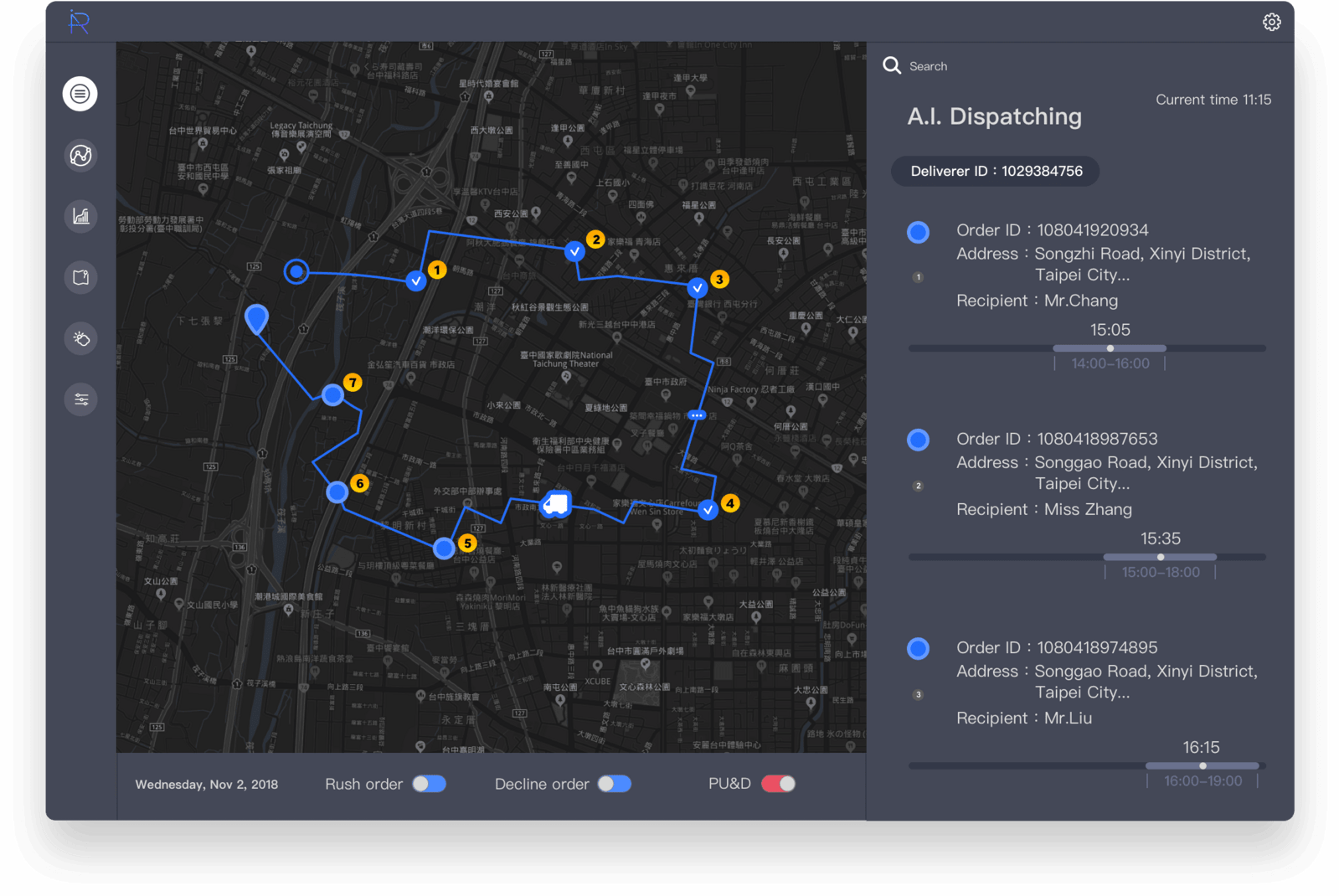
Task: Toggle the Decline order switch
Action: (x=614, y=784)
